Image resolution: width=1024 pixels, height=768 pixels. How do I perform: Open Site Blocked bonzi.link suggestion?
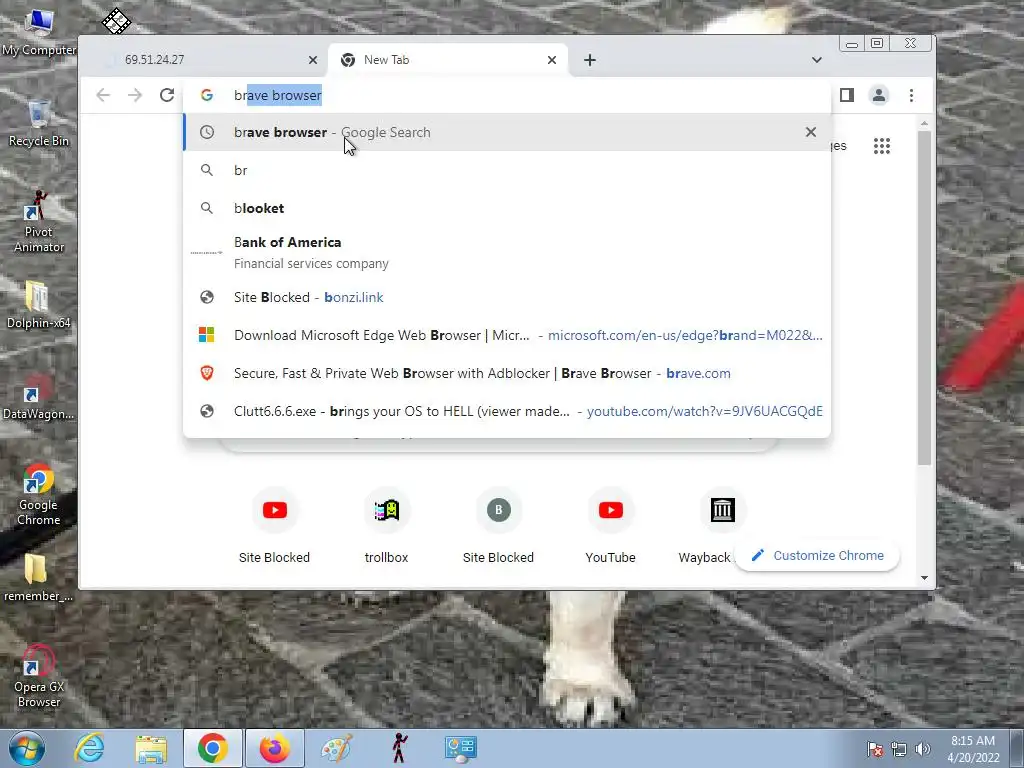(507, 297)
